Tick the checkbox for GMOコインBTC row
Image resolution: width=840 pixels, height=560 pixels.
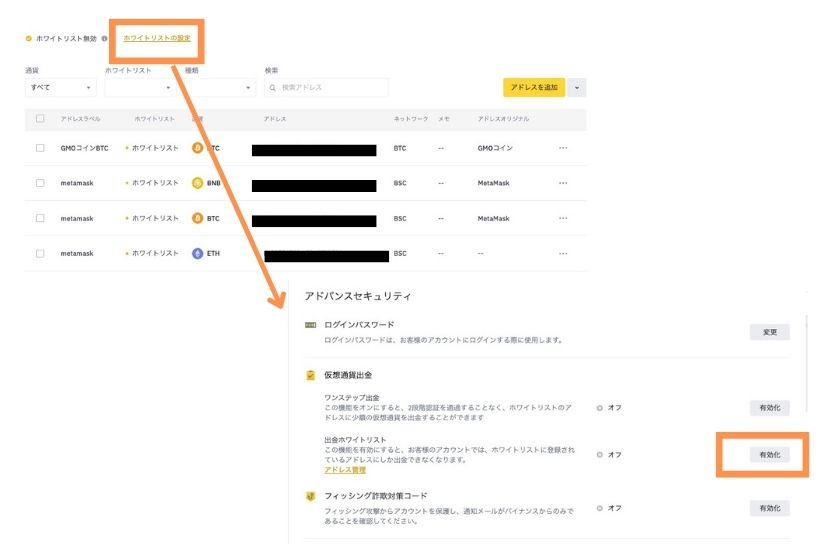[40, 148]
